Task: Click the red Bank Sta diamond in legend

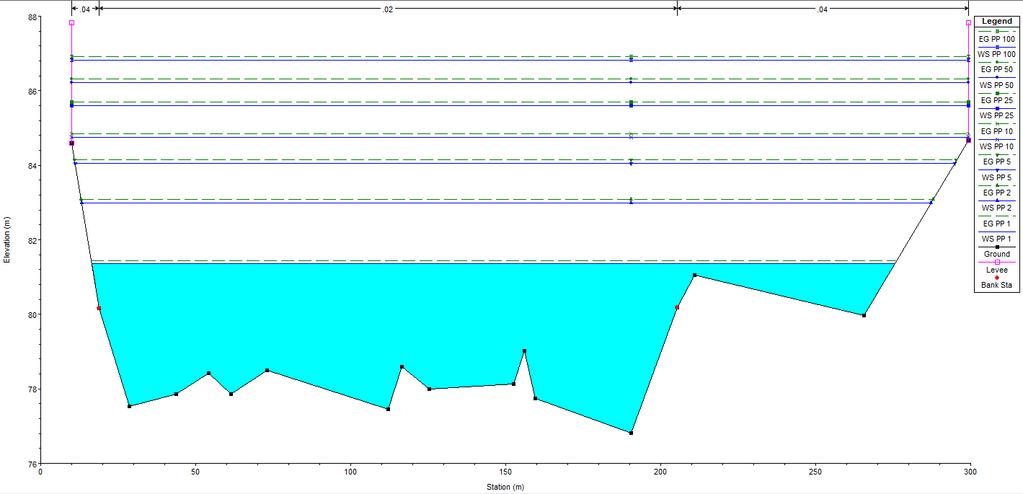Action: (997, 277)
